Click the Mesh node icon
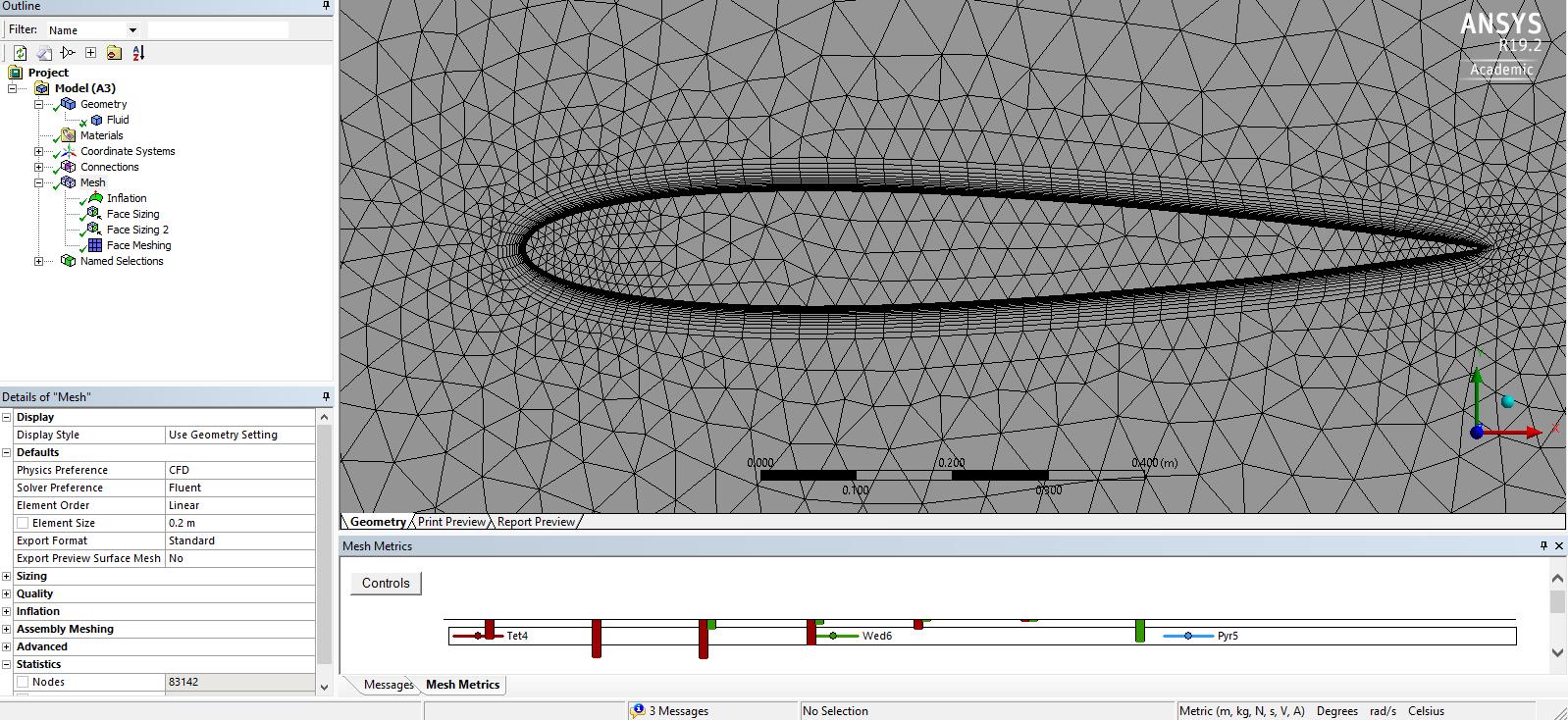This screenshot has height=720, width=1568. click(x=68, y=182)
